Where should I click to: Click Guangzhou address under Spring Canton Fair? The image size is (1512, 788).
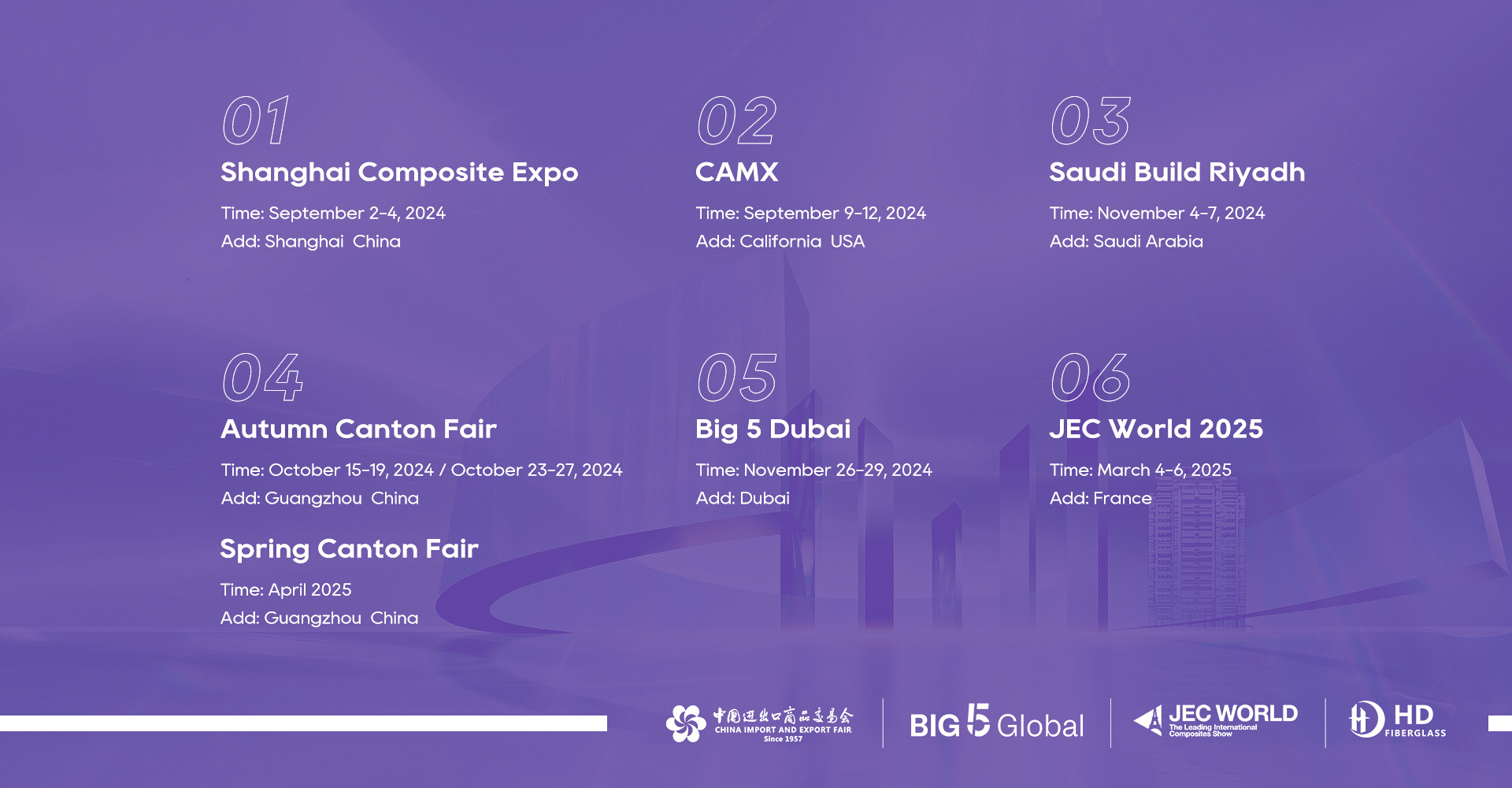coord(319,619)
